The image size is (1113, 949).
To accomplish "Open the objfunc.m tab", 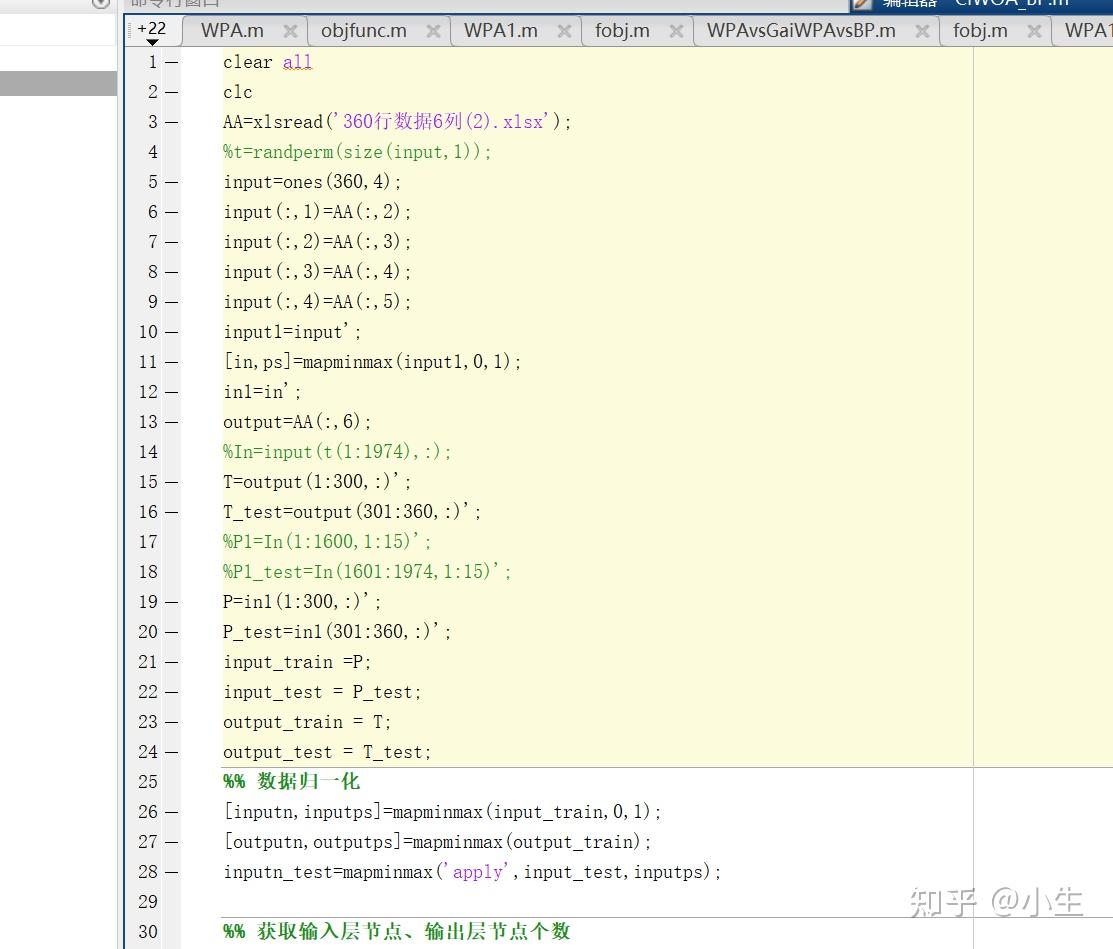I will pyautogui.click(x=363, y=31).
